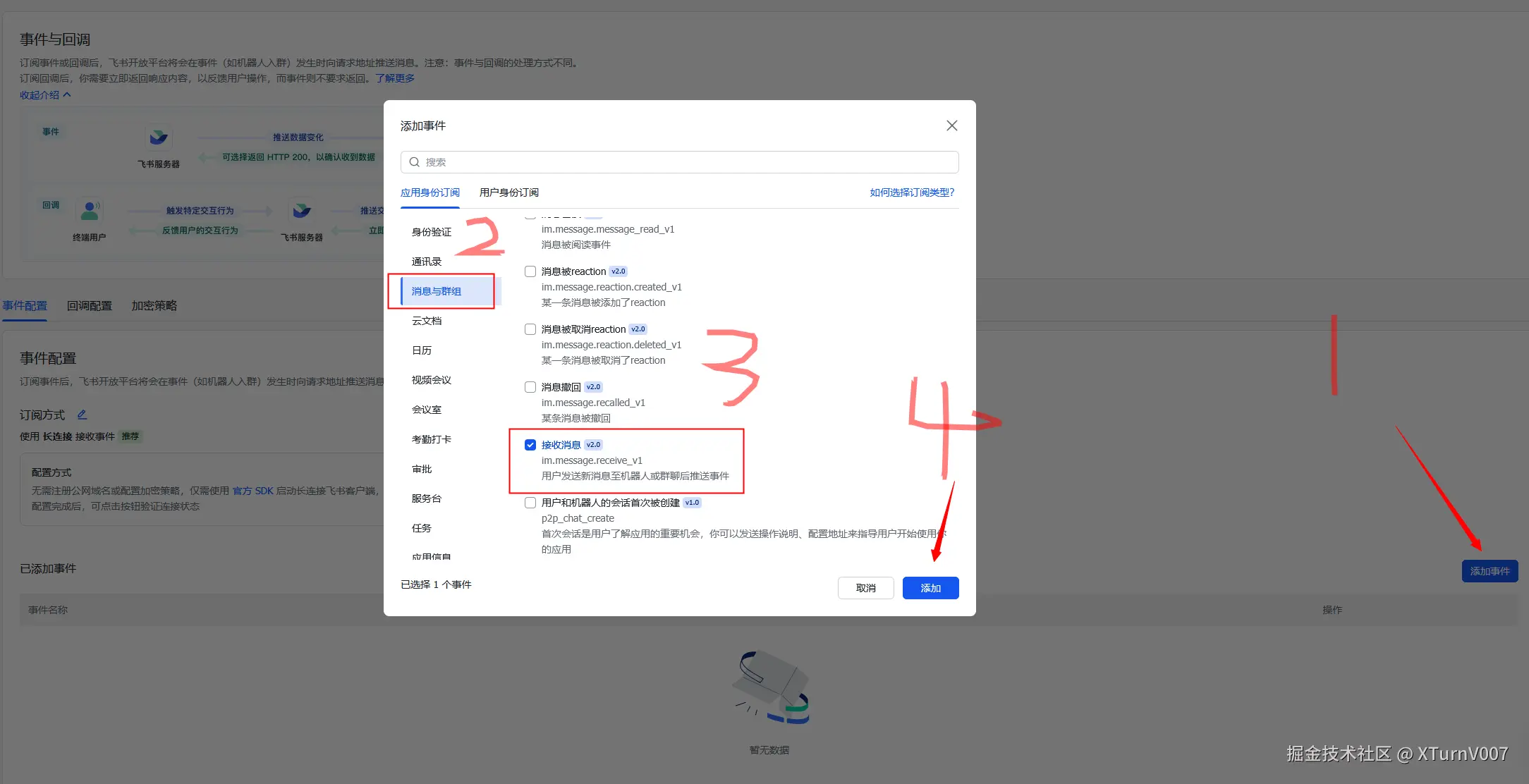Screen dimensions: 1529x784
Task: Click the pencil edit icon next to 订阅方式
Action: (x=82, y=415)
